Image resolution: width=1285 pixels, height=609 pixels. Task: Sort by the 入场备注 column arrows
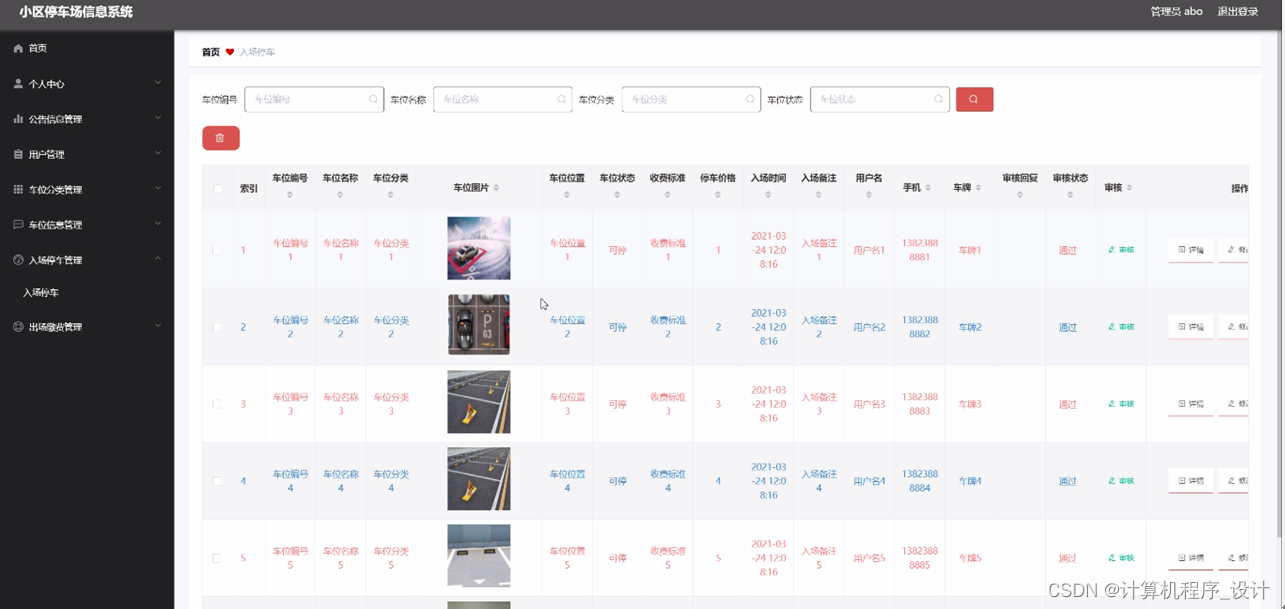pyautogui.click(x=818, y=195)
